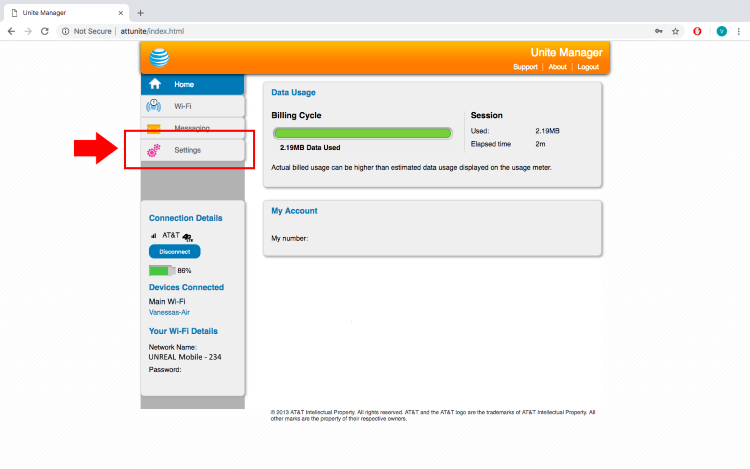Click the UNREAL Mobile - 234 network name
This screenshot has height=469, width=750.
185,357
